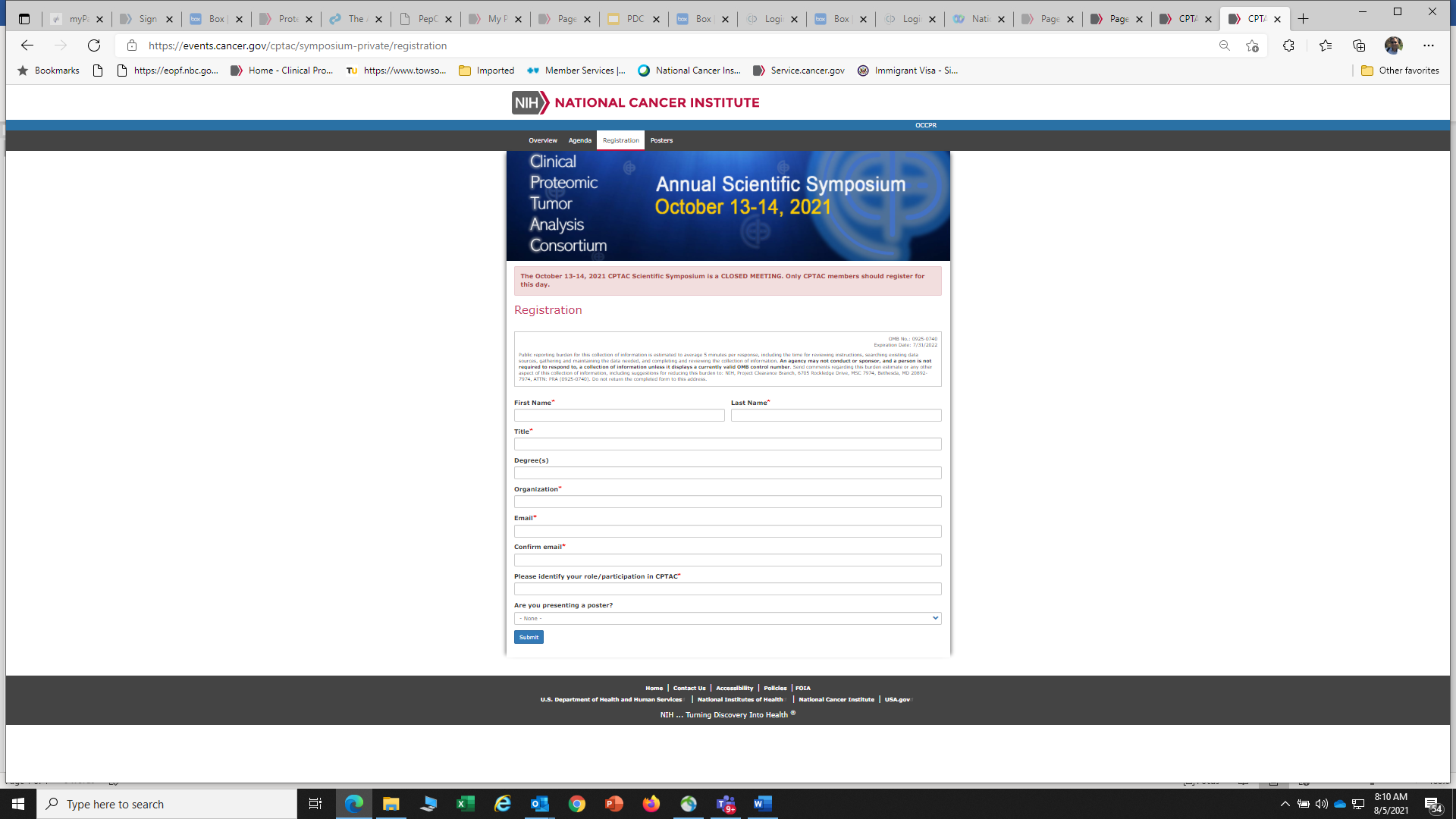Click the user profile avatar

point(1393,45)
